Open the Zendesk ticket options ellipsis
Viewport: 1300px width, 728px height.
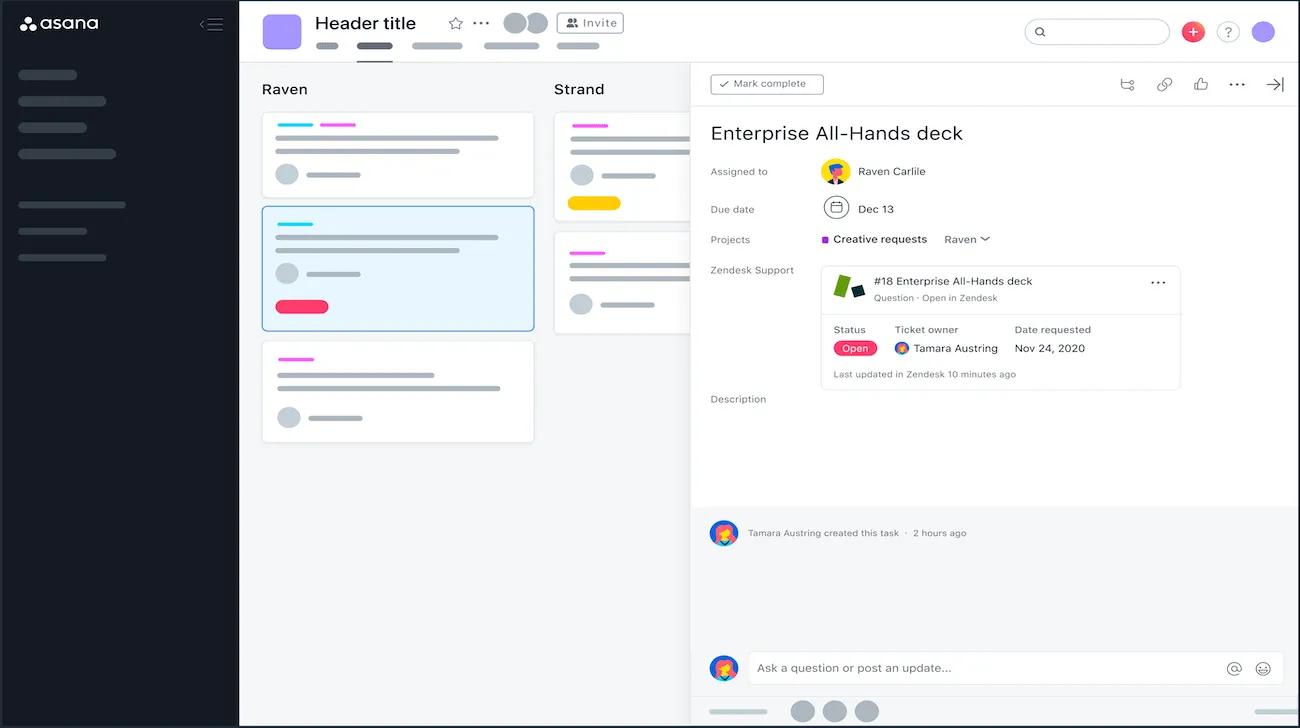(x=1158, y=284)
